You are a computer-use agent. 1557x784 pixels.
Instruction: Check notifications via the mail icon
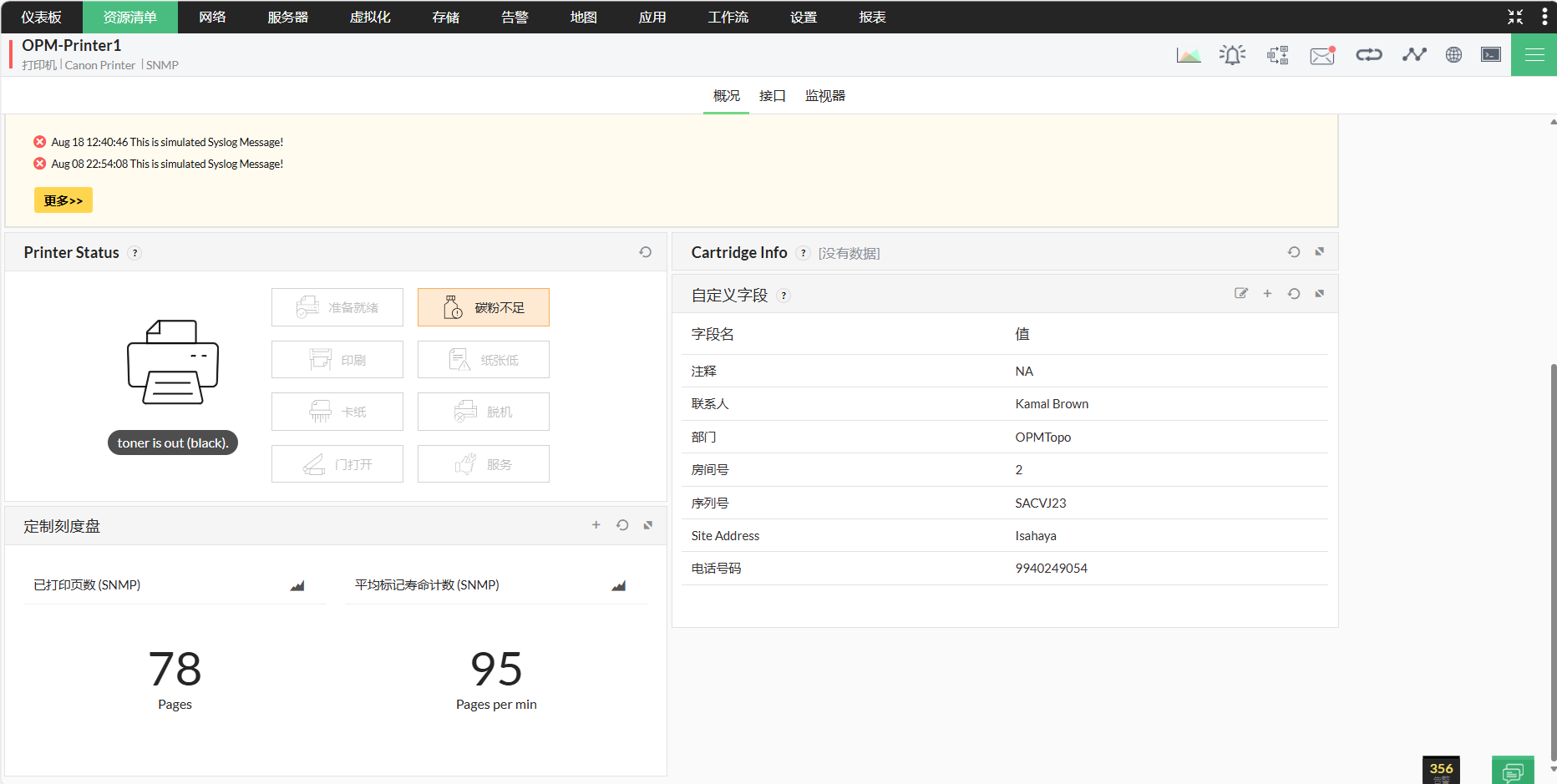pyautogui.click(x=1321, y=55)
